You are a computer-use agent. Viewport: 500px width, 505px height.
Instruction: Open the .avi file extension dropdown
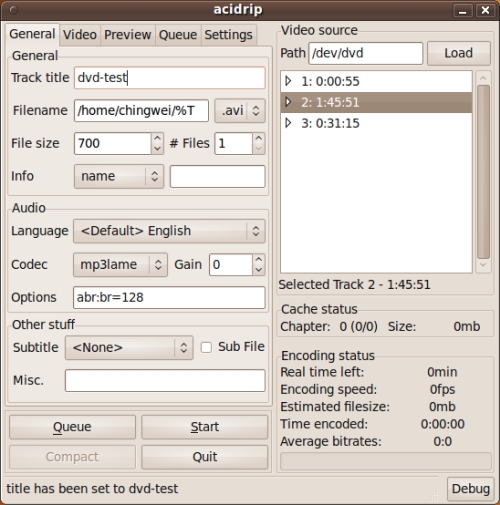[x=240, y=111]
